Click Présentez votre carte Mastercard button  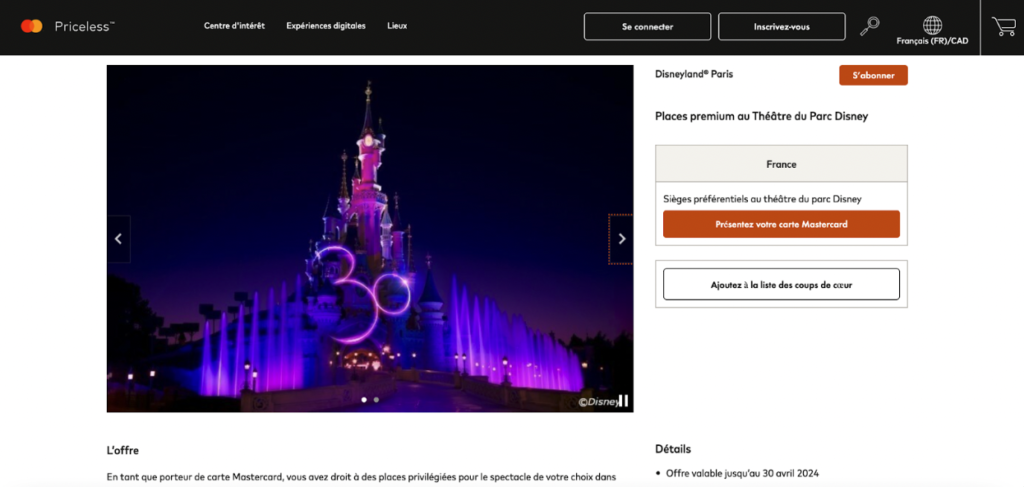(x=781, y=224)
